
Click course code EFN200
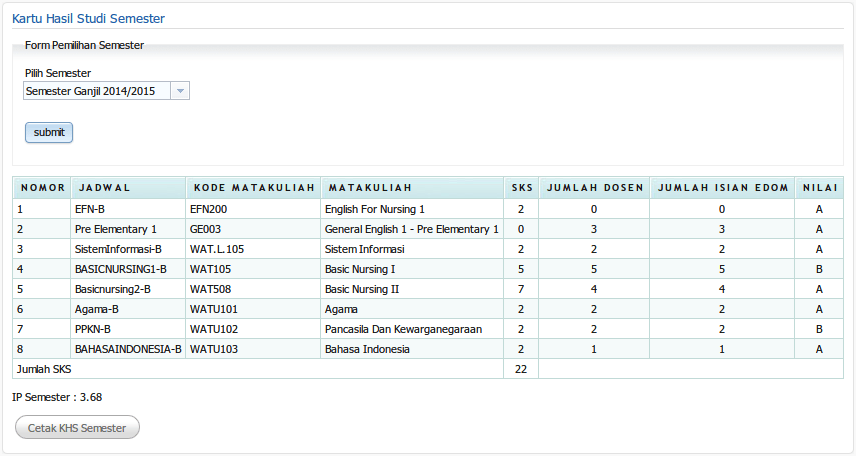point(208,209)
